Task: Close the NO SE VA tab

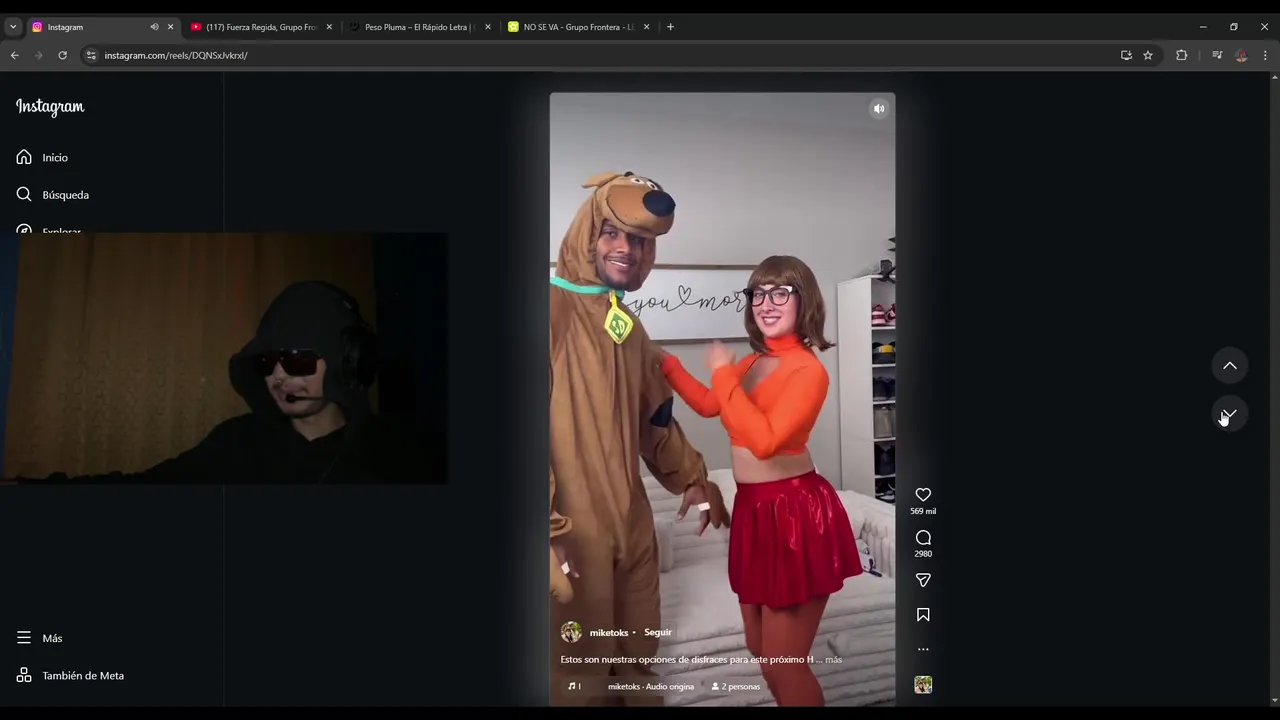Action: 646,27
